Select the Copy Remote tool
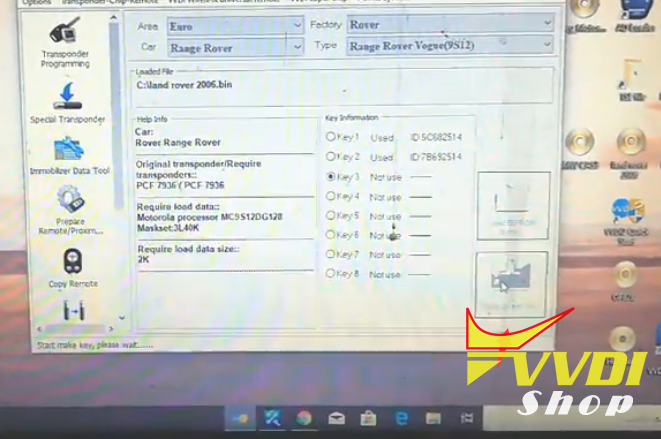 click(73, 268)
